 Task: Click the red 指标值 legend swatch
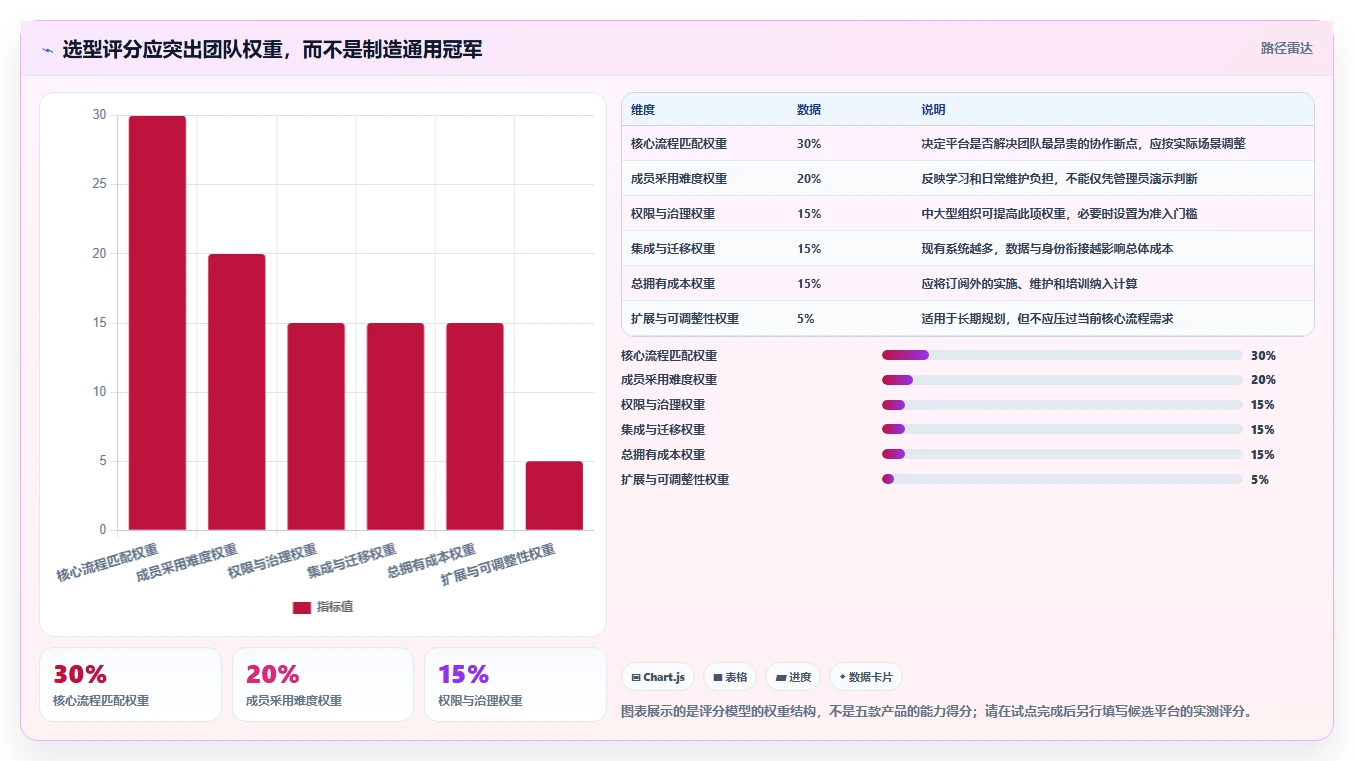click(302, 608)
